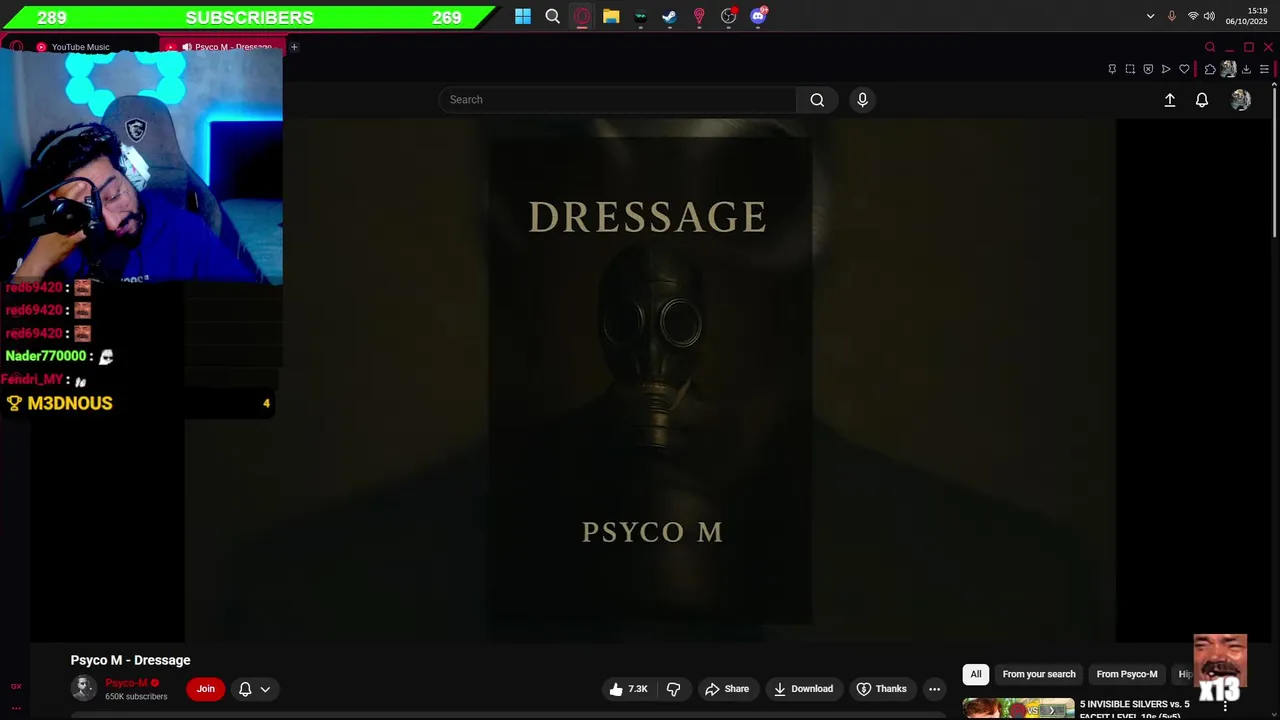1280x720 pixels.
Task: Open the volume tray control
Action: (x=1209, y=16)
